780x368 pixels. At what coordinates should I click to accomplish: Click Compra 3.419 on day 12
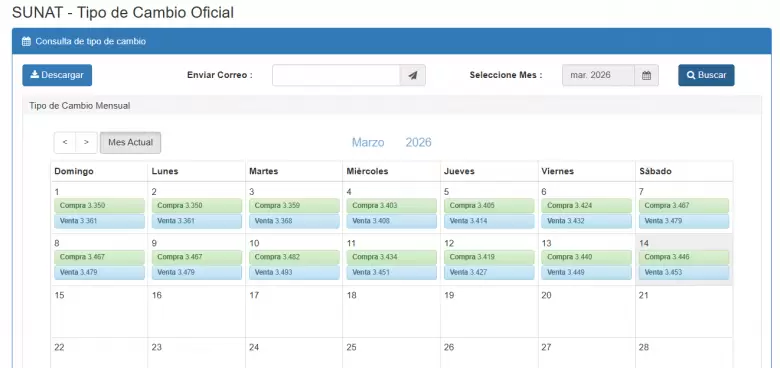pyautogui.click(x=489, y=258)
